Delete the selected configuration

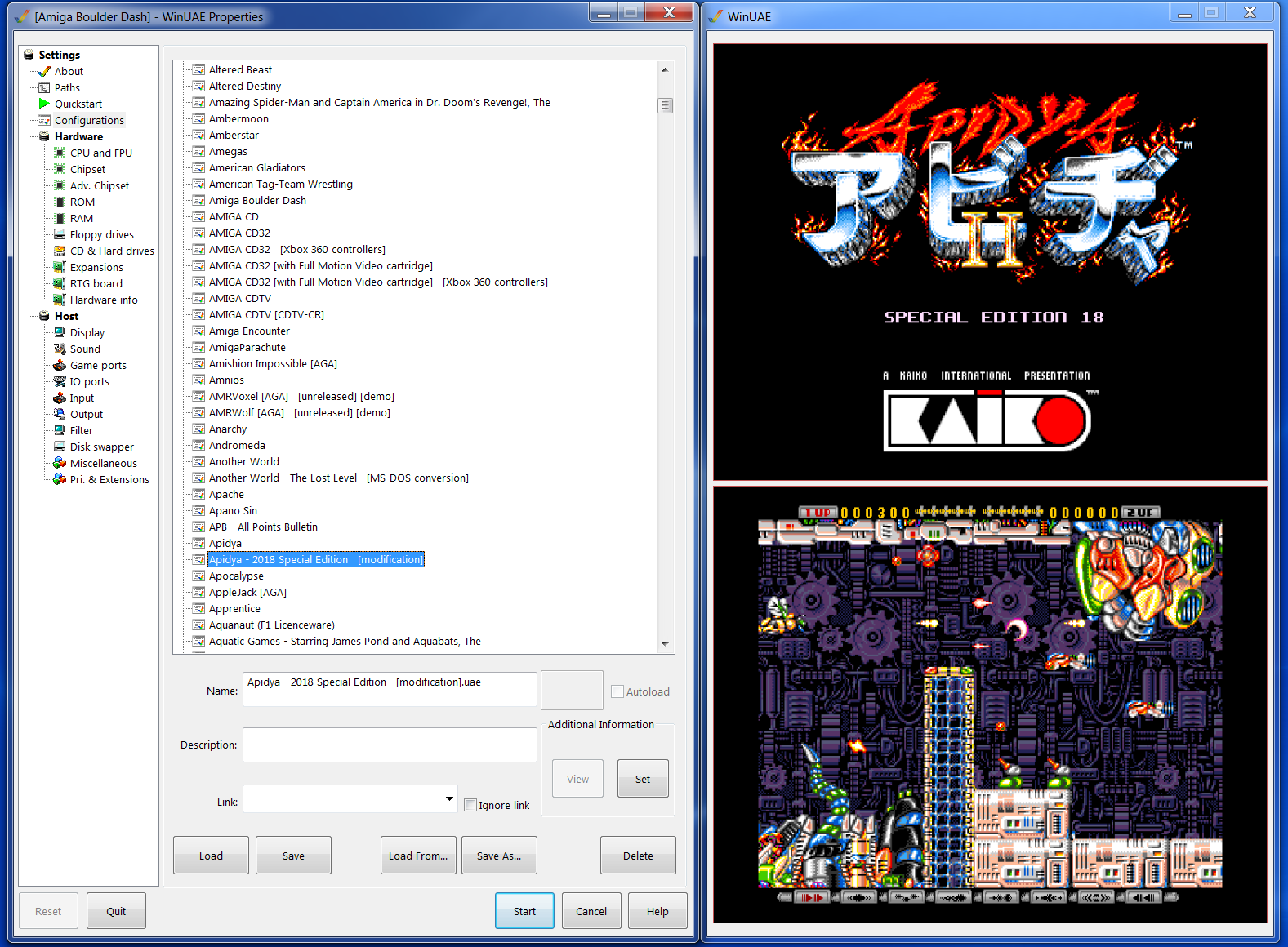(638, 856)
